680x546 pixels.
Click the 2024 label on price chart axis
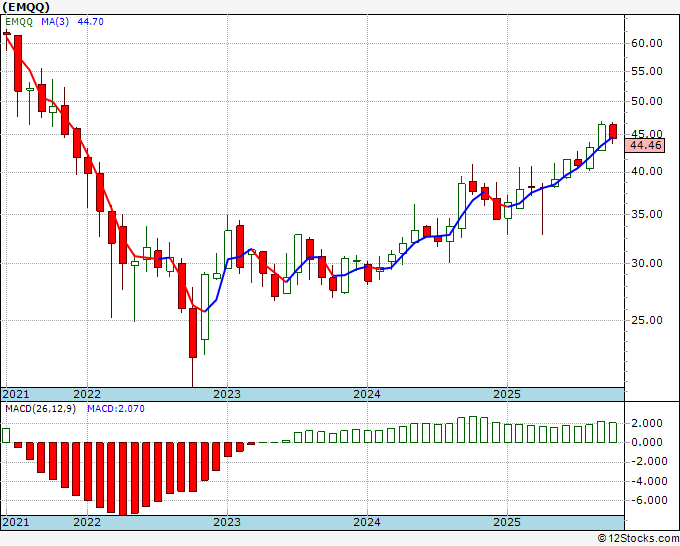tap(367, 394)
